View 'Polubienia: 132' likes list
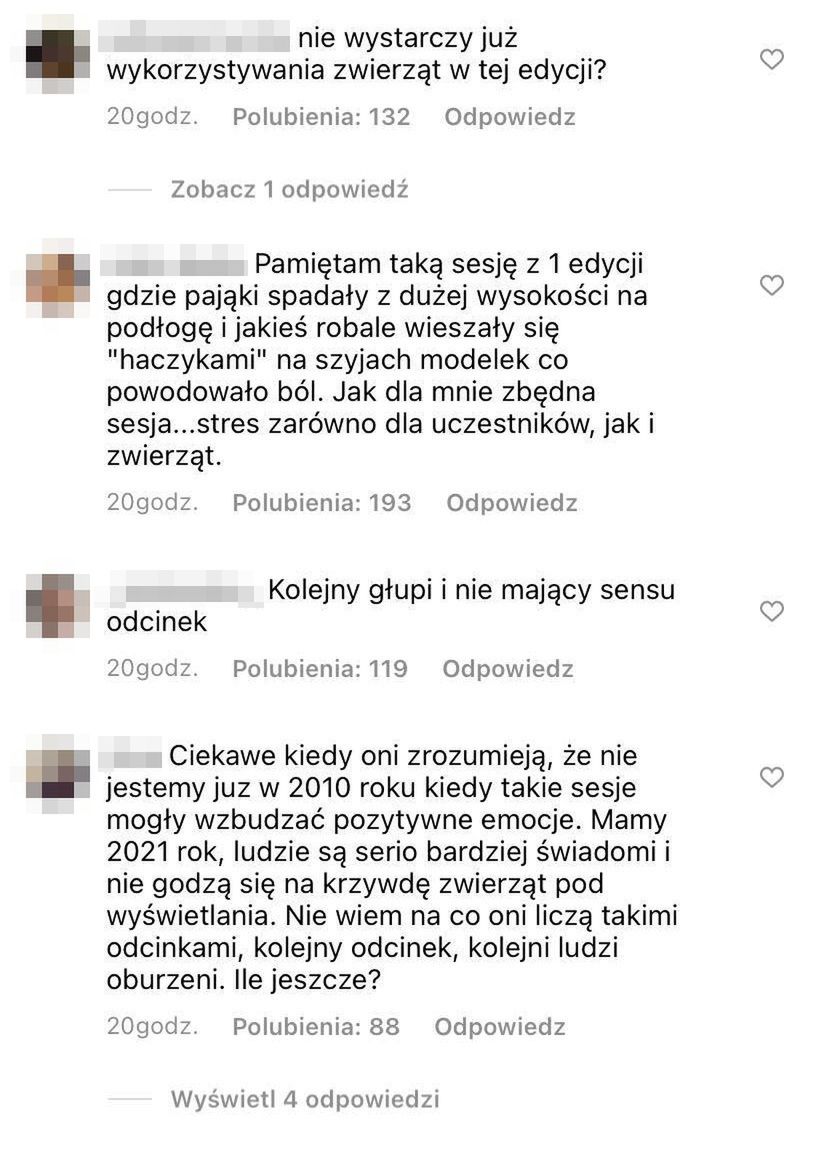This screenshot has width=818, height=1150. 321,117
